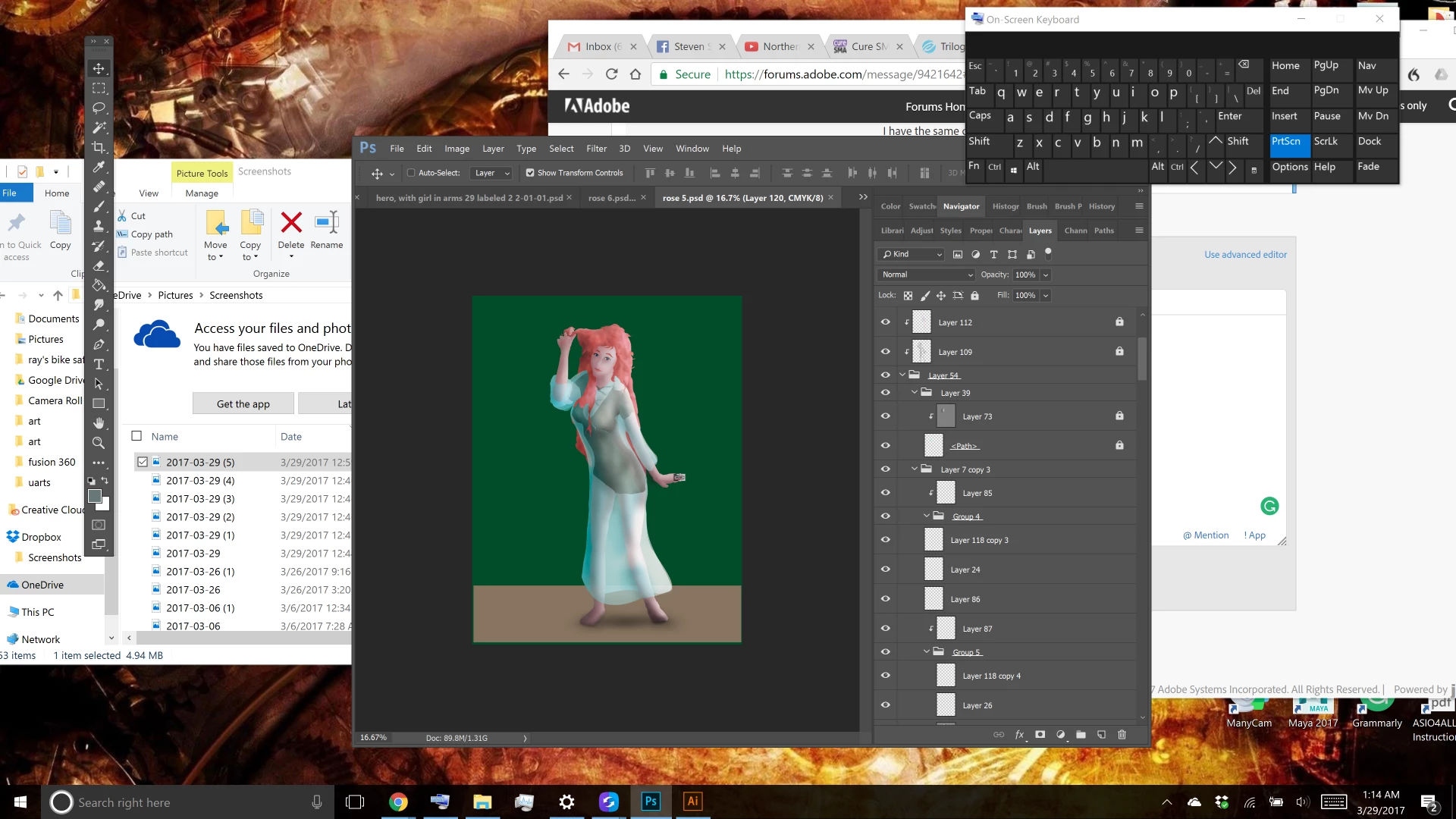Image resolution: width=1456 pixels, height=819 pixels.
Task: Click the Use advanced editor link
Action: [x=1245, y=255]
